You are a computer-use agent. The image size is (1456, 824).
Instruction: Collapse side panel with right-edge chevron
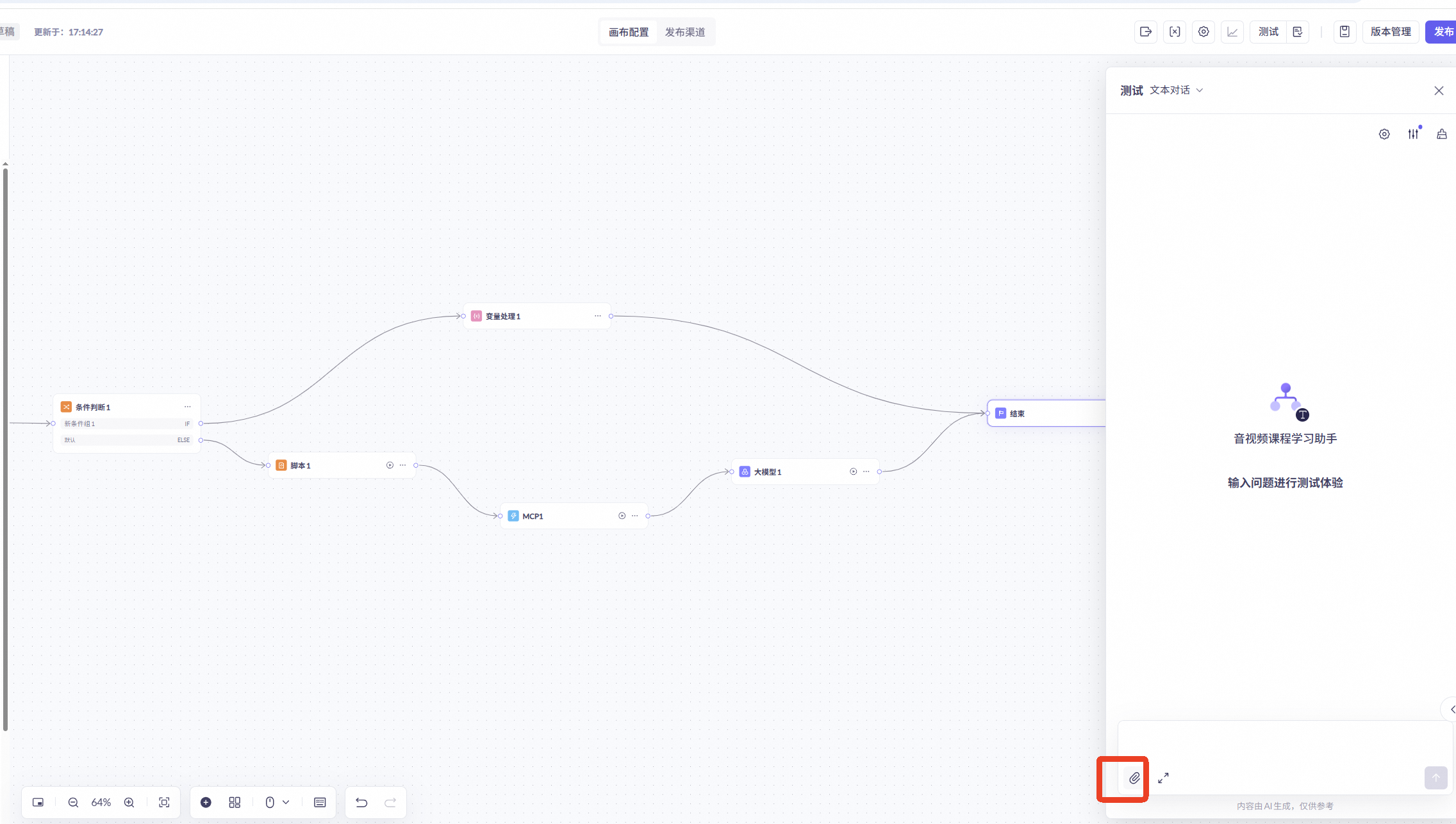1451,709
